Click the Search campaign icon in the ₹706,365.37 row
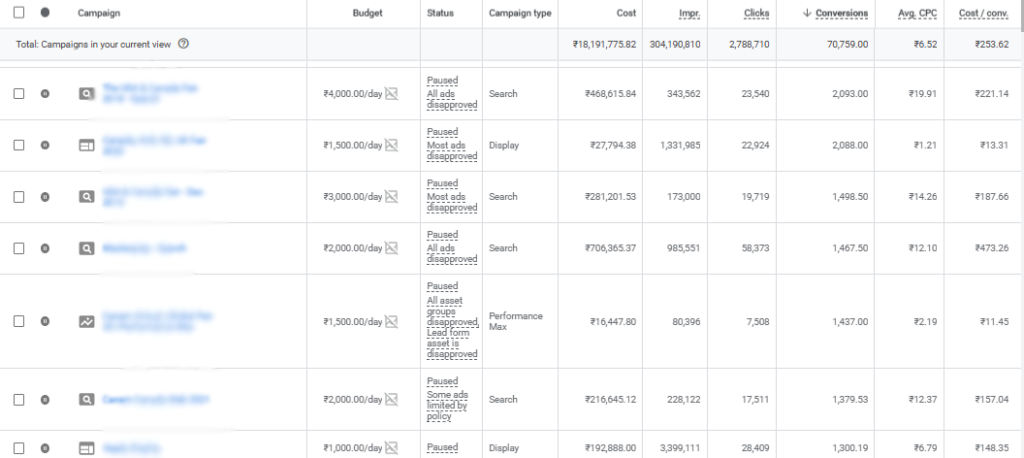This screenshot has height=458, width=1024. 87,248
